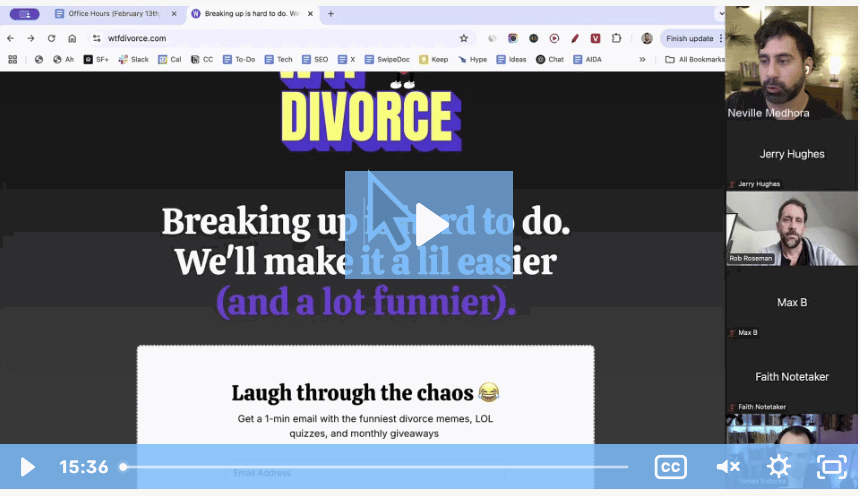The width and height of the screenshot is (860, 496).
Task: Click Neville Medhora's video tile
Action: (x=791, y=63)
